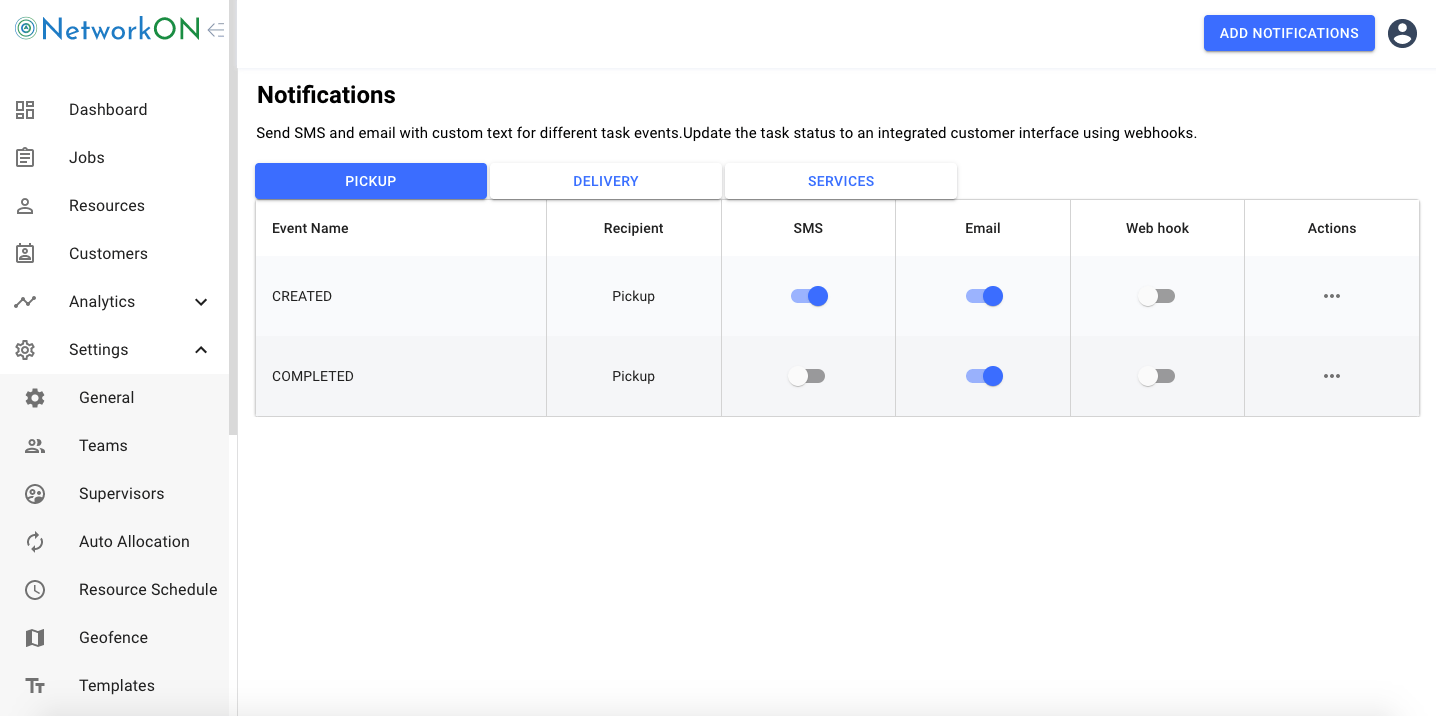Click the Dashboard grid icon
The width and height of the screenshot is (1436, 716).
[x=25, y=110]
